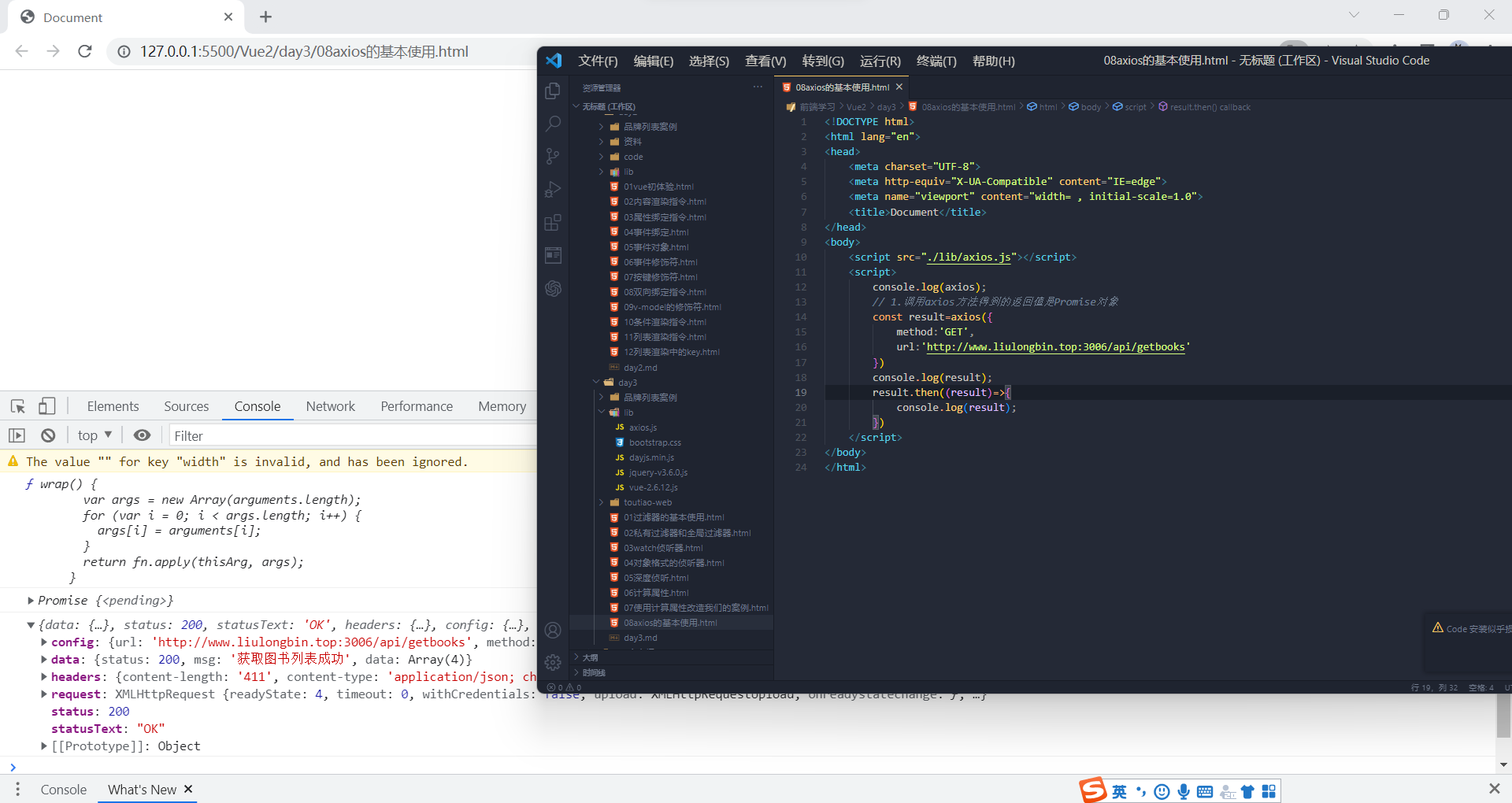Collapse the day3 folder in Explorer

click(596, 383)
